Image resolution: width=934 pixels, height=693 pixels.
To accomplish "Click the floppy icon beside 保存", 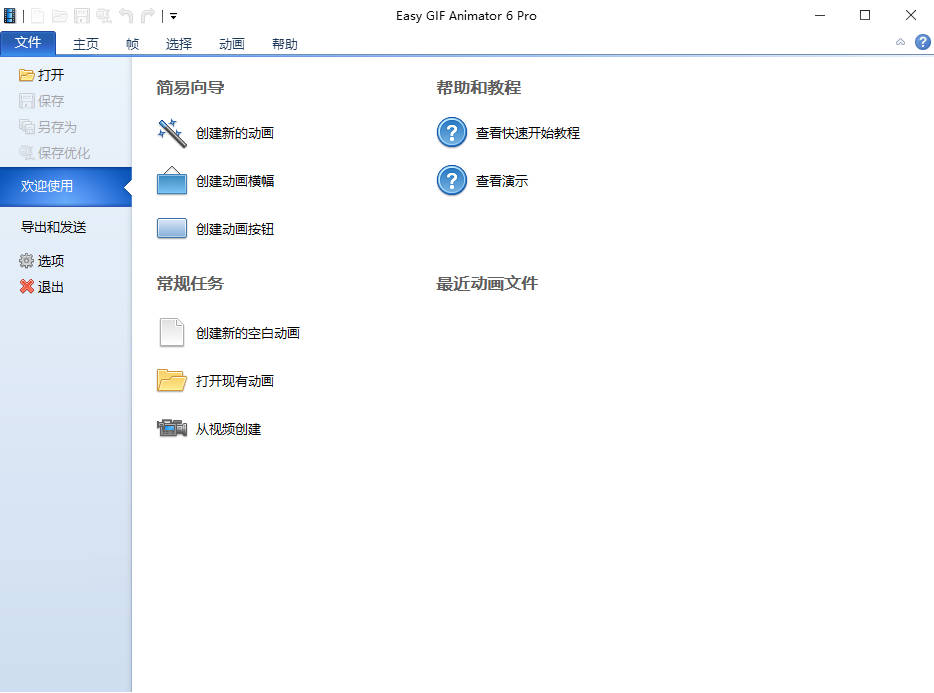I will click(26, 101).
